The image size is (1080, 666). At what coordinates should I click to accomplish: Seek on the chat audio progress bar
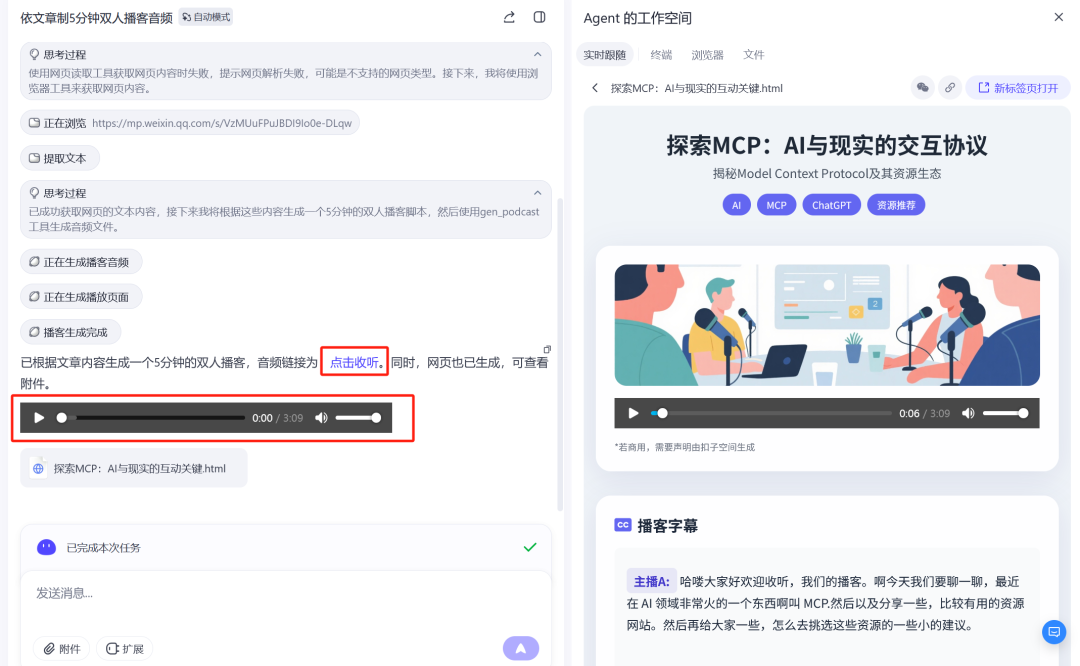coord(153,418)
